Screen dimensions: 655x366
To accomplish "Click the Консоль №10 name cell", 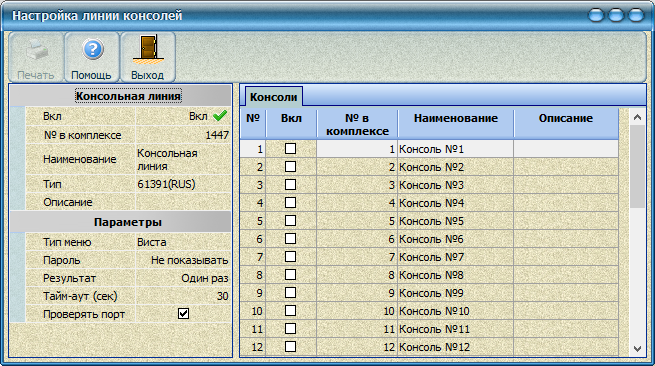I will coord(456,310).
